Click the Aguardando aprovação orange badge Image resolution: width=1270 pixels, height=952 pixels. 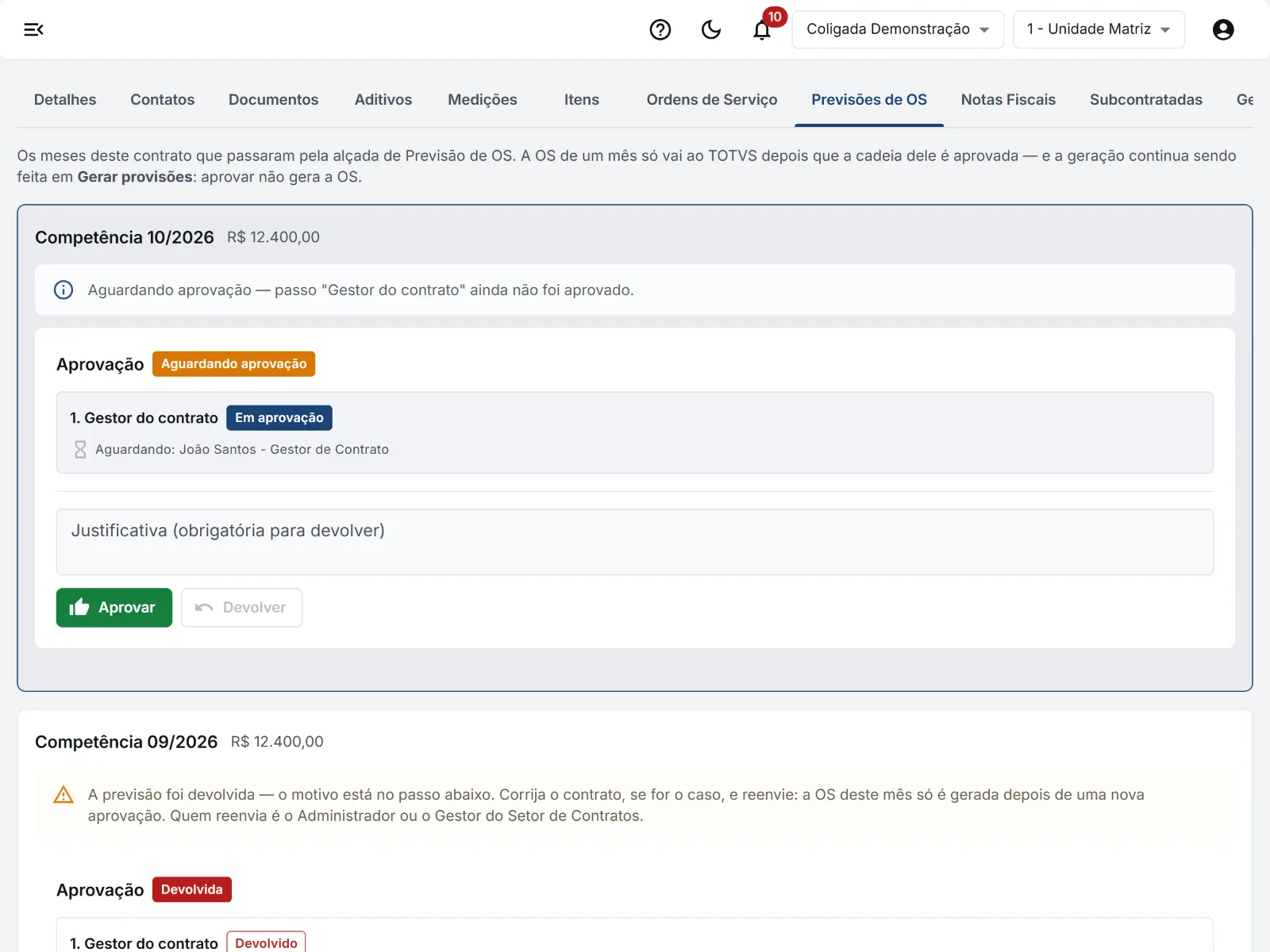234,364
